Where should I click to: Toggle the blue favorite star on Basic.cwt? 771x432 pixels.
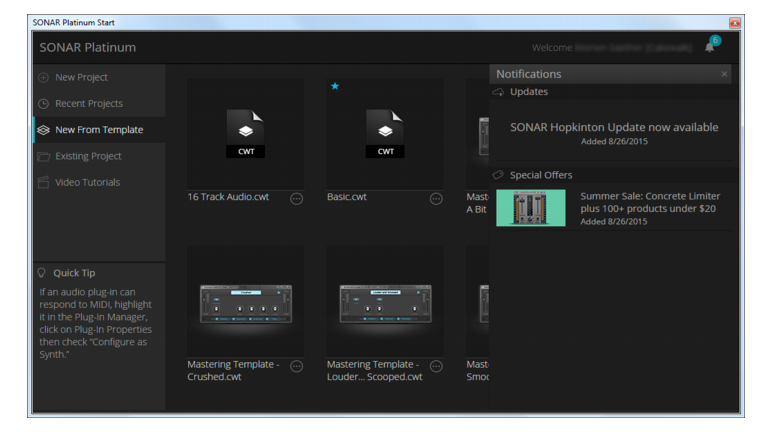click(335, 86)
